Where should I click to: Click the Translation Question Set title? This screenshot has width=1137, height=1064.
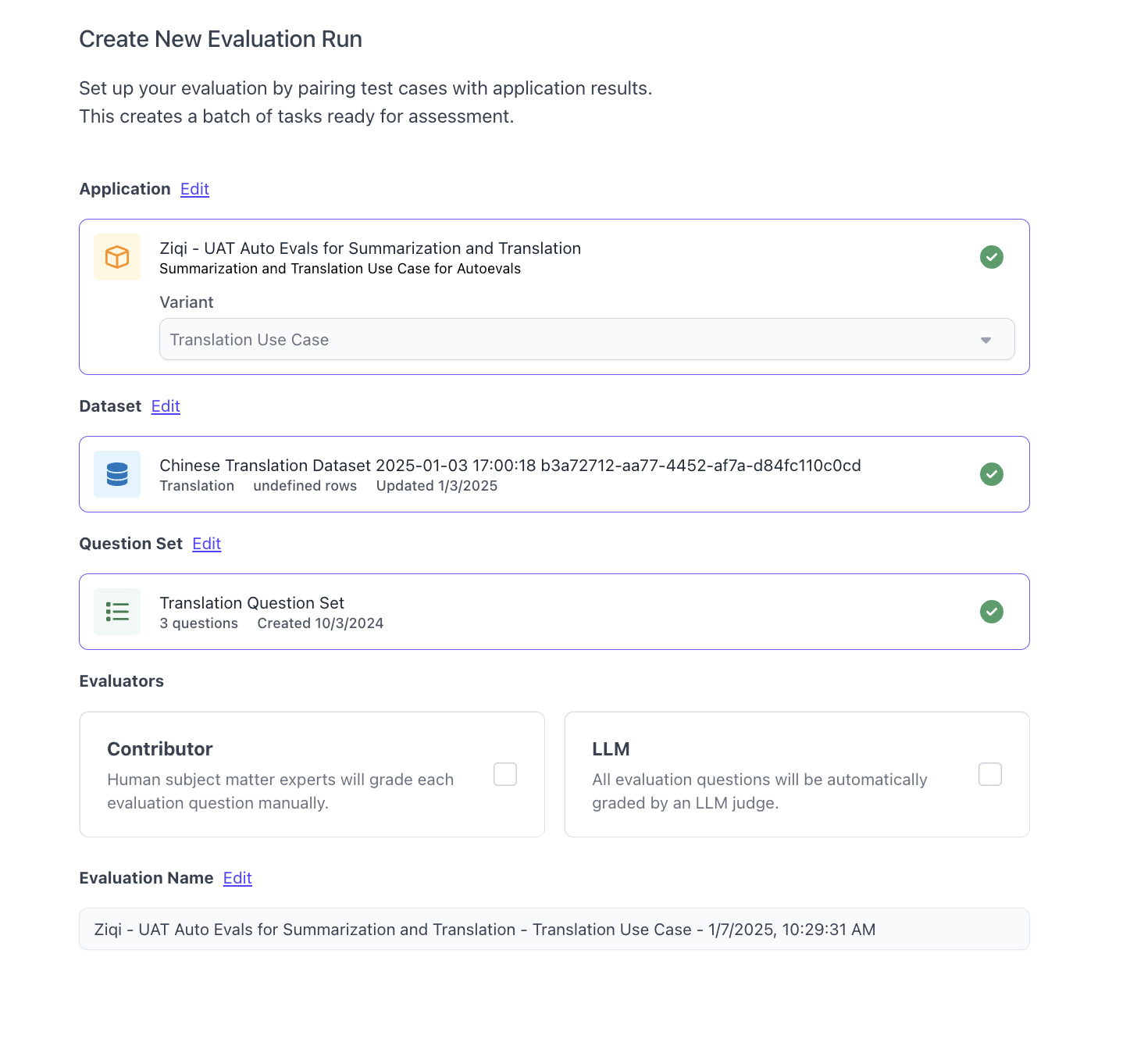[251, 603]
